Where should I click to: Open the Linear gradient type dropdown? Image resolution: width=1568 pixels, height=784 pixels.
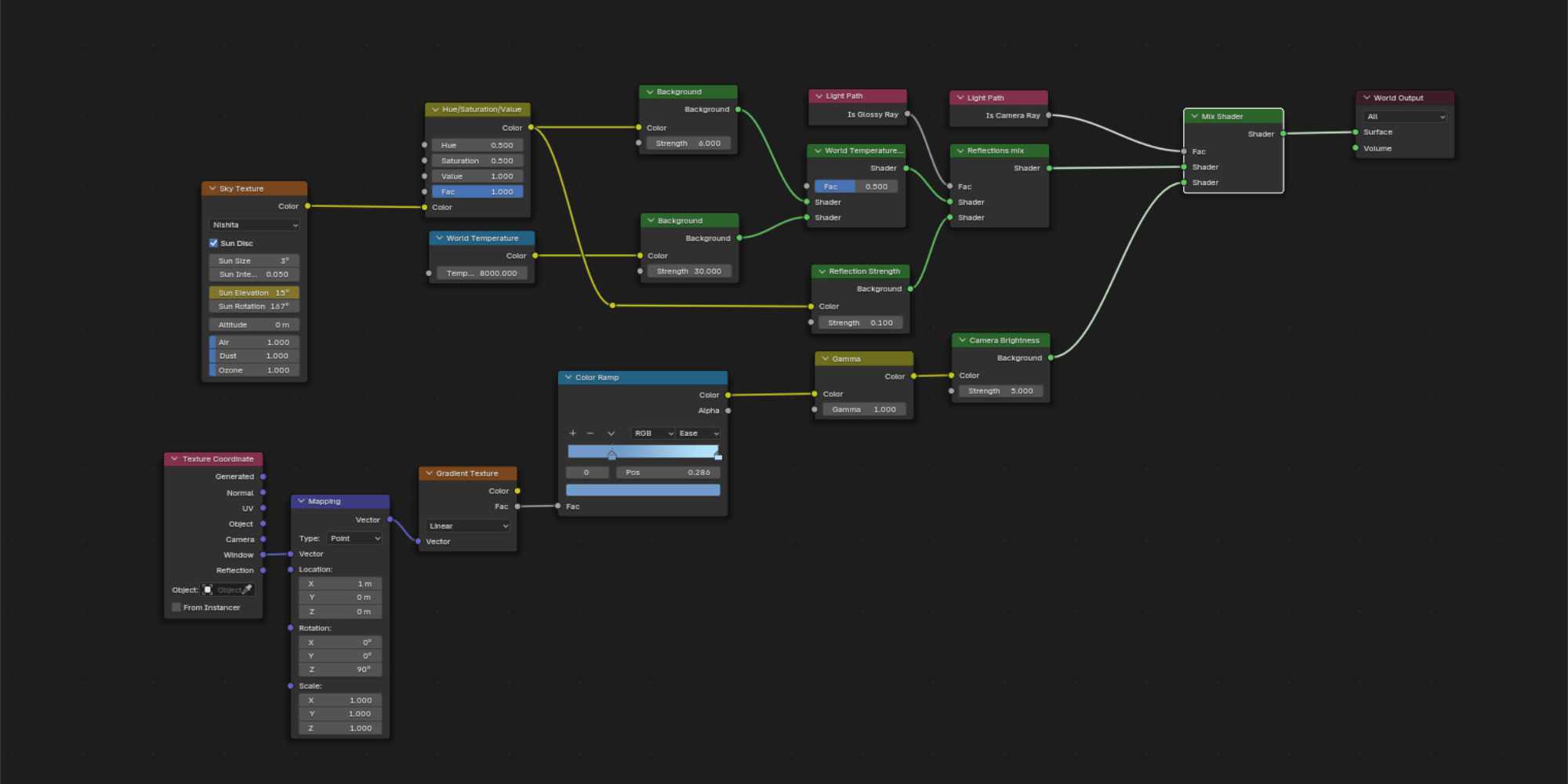[x=468, y=526]
